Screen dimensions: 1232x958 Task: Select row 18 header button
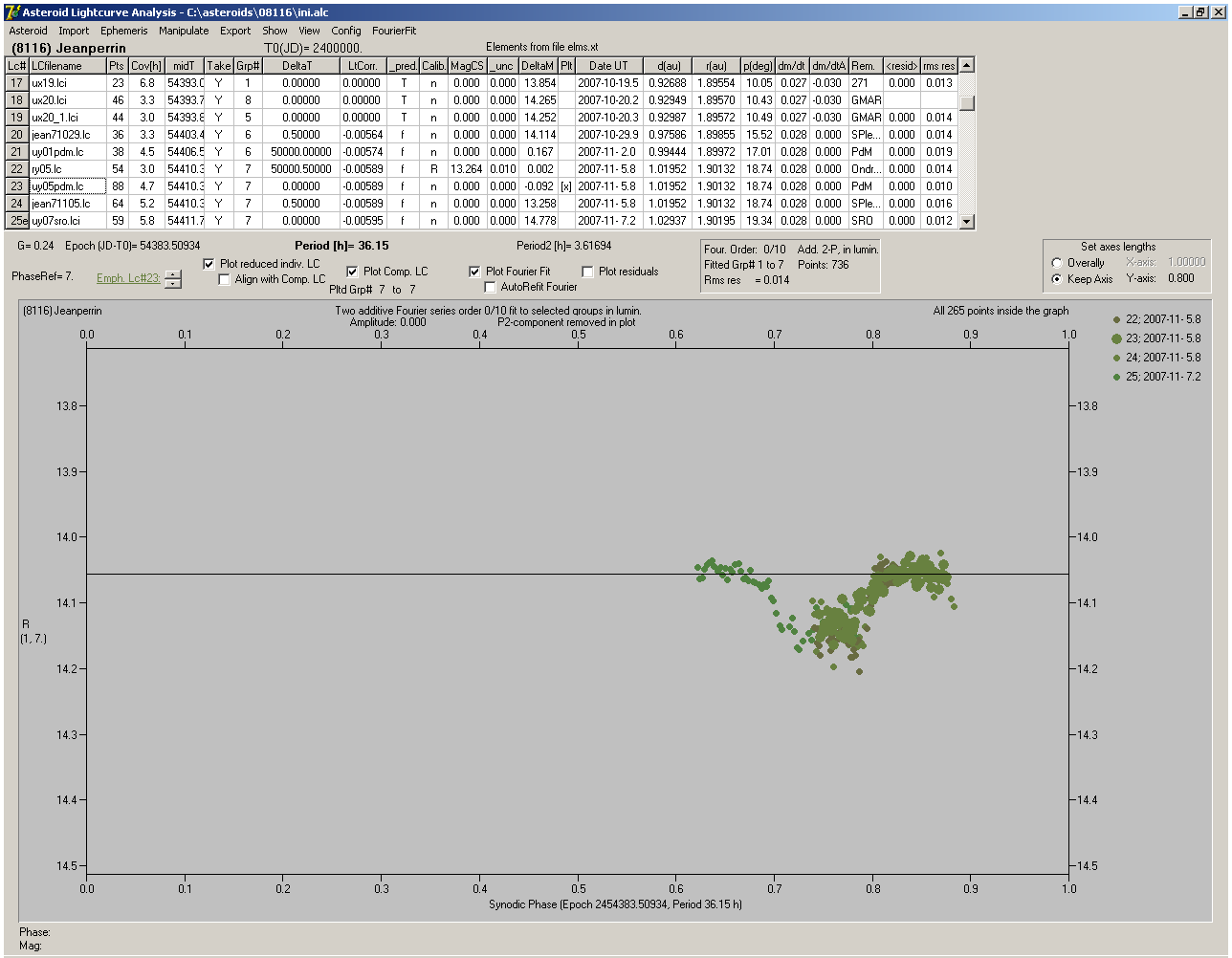click(x=17, y=100)
